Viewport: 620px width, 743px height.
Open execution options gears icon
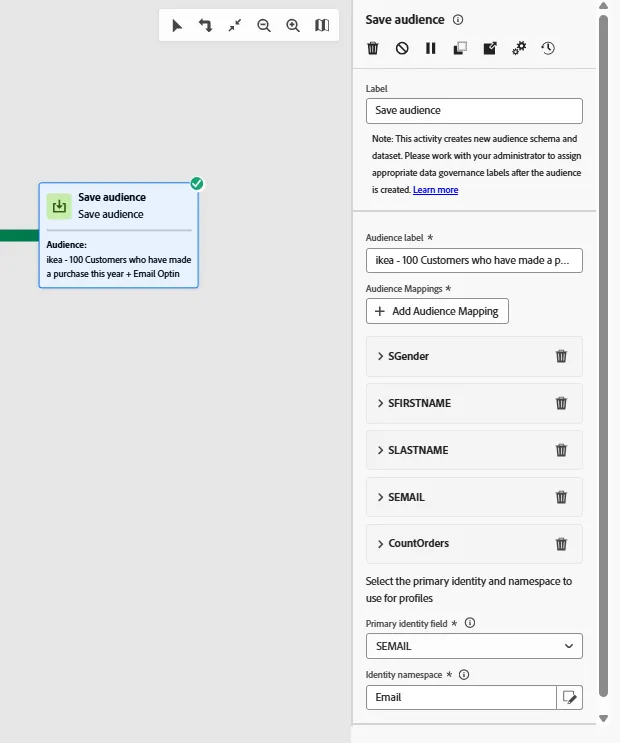(x=519, y=48)
